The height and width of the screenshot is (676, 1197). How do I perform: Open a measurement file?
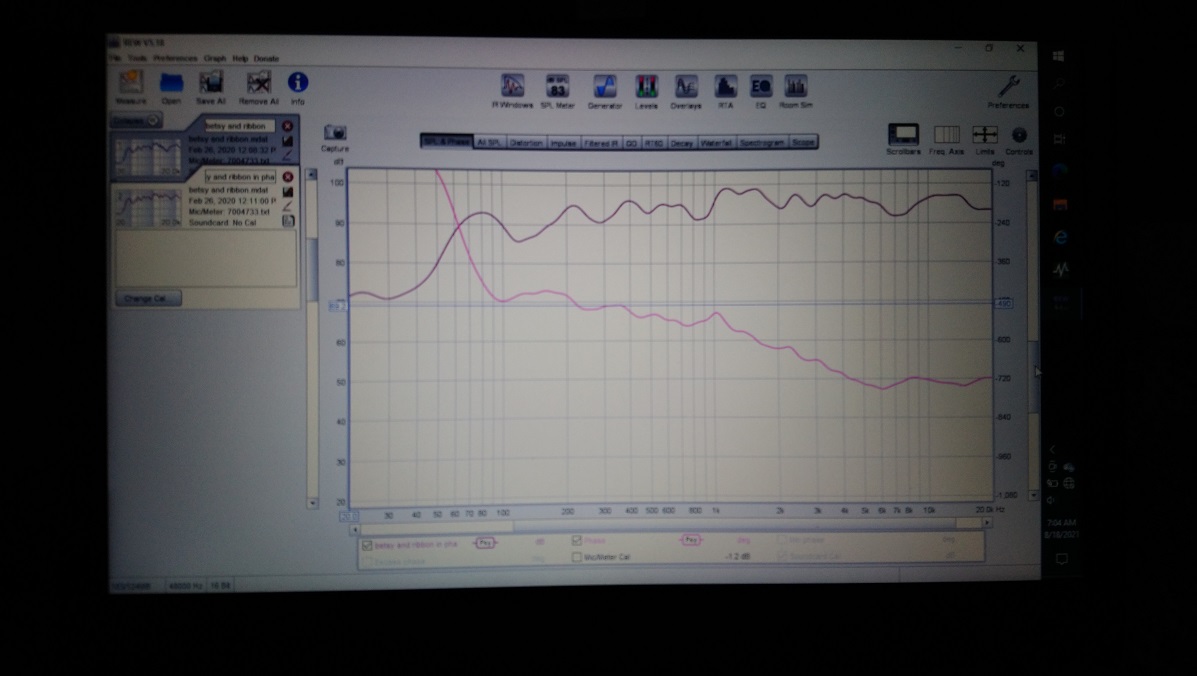(171, 88)
